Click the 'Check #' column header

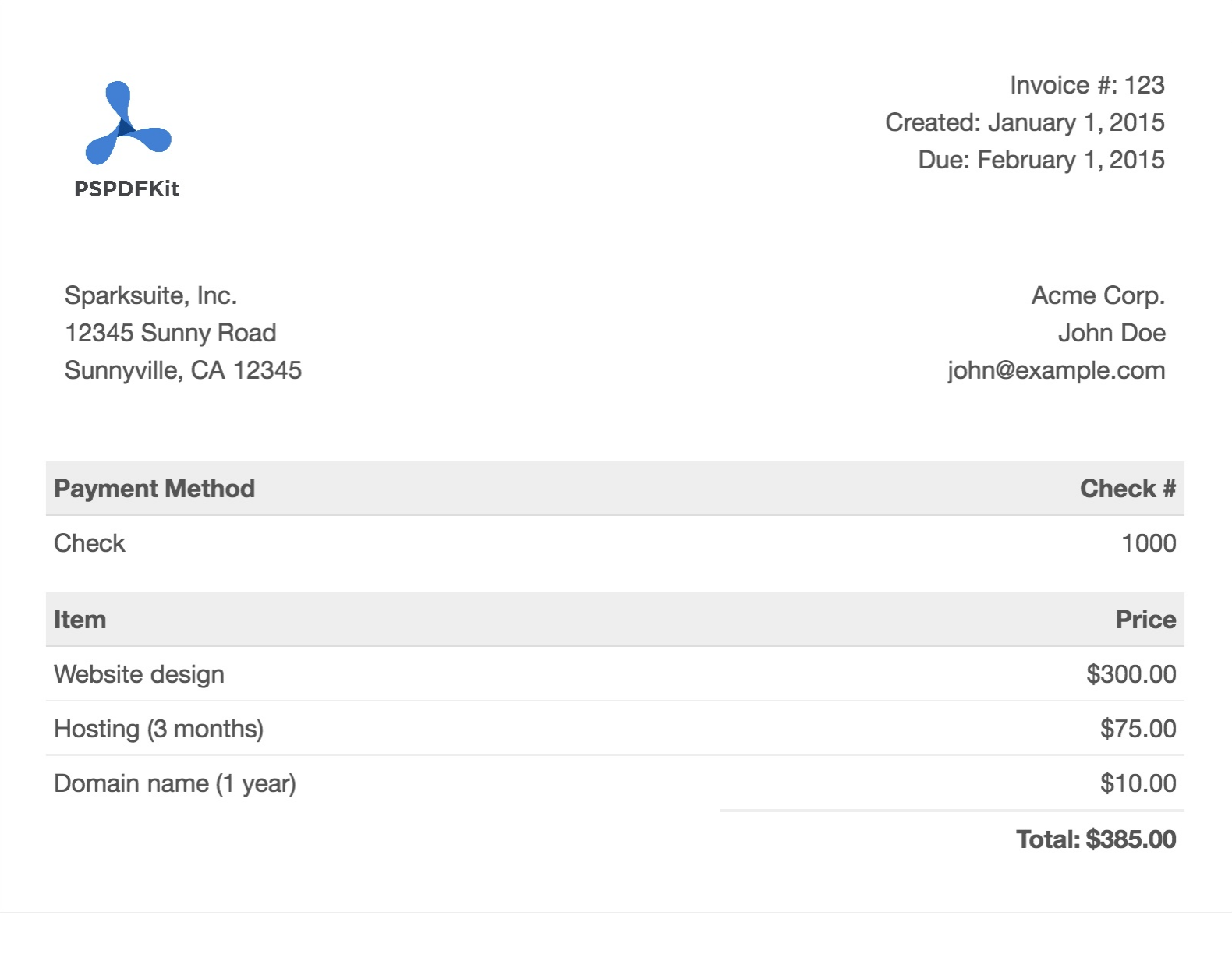point(1128,489)
